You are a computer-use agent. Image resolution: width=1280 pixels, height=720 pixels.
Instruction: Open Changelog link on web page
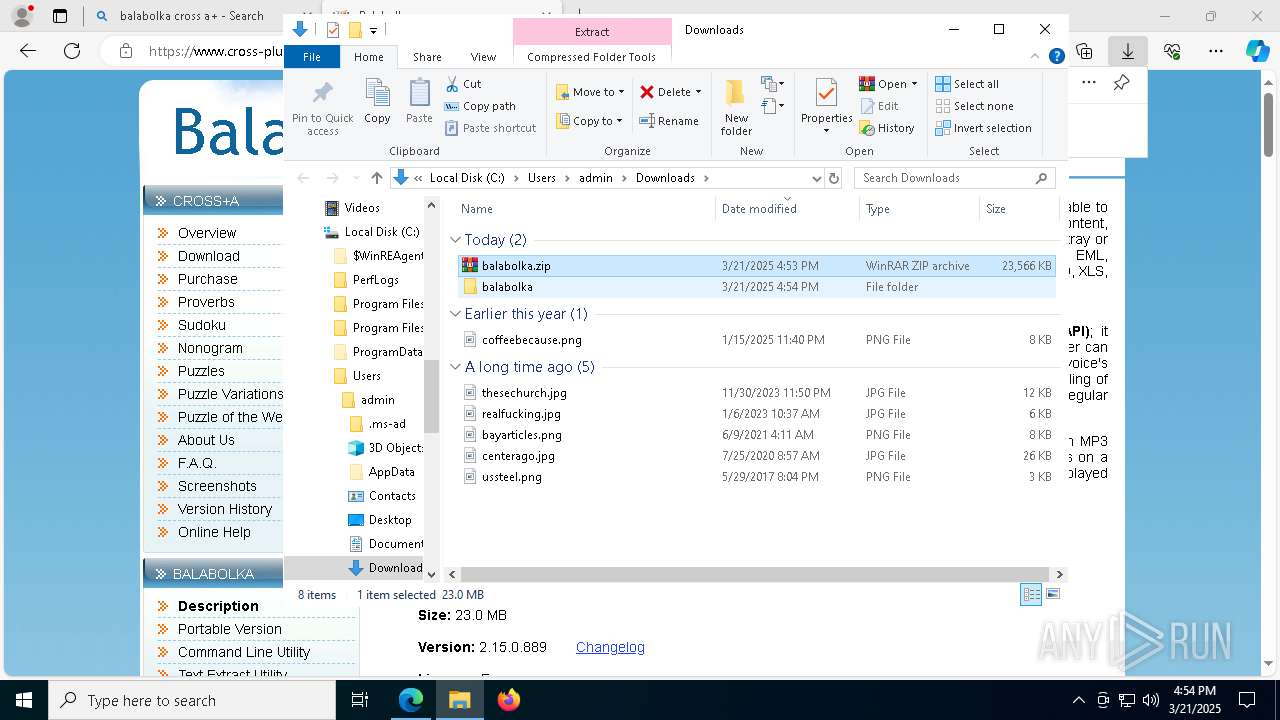click(610, 647)
